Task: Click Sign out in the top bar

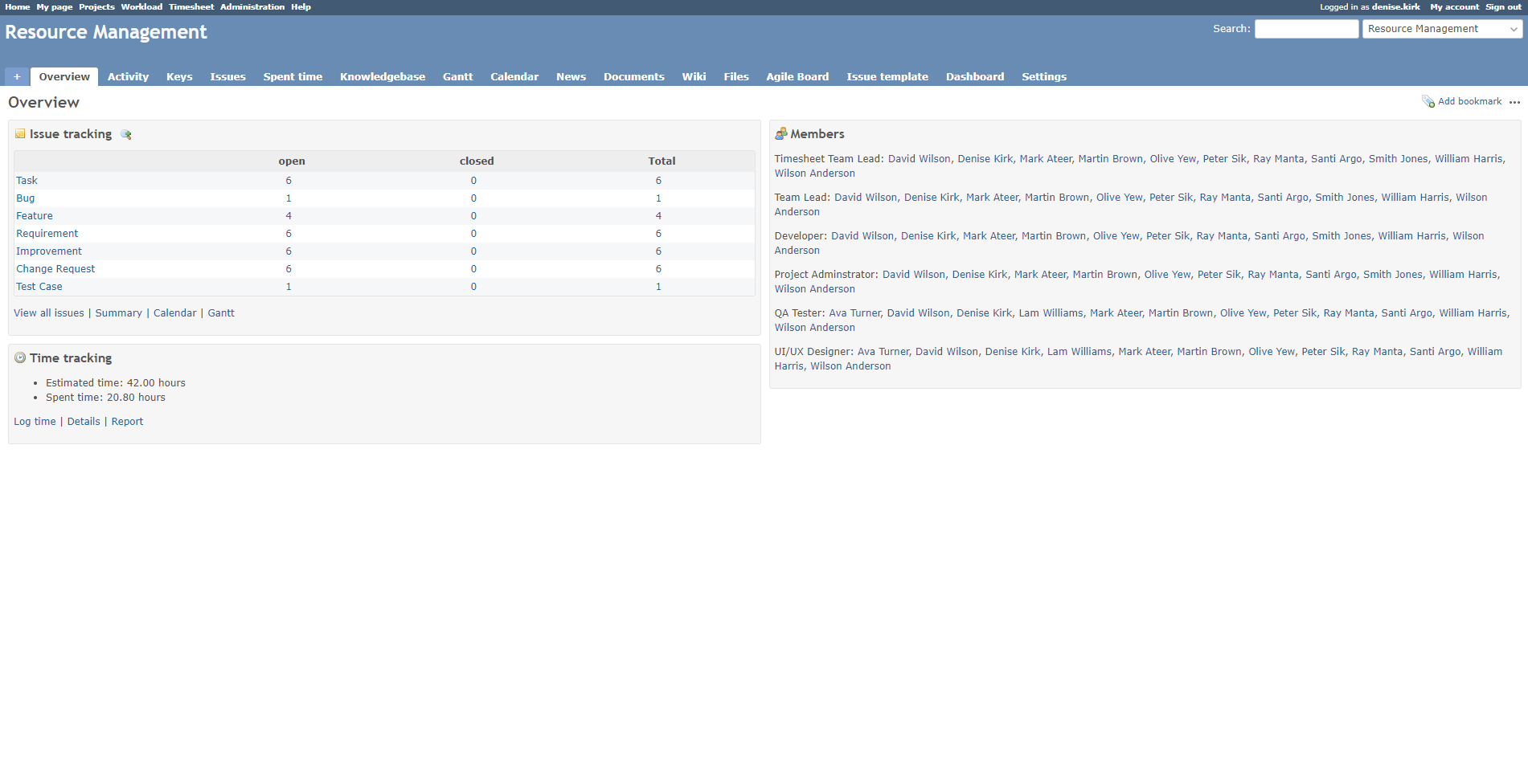Action: click(1503, 7)
